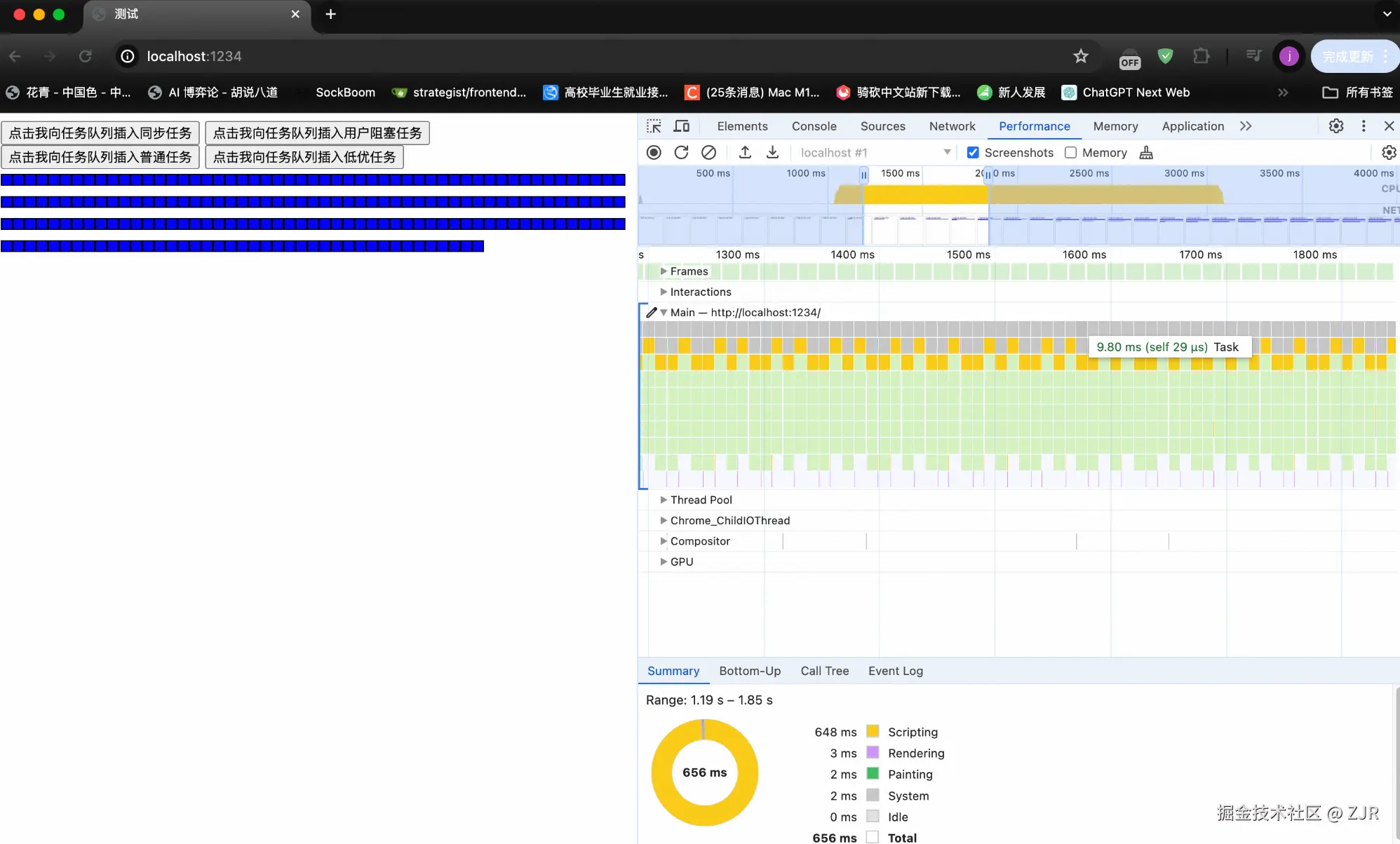
Task: Click the collect garbage icon
Action: [x=1146, y=152]
